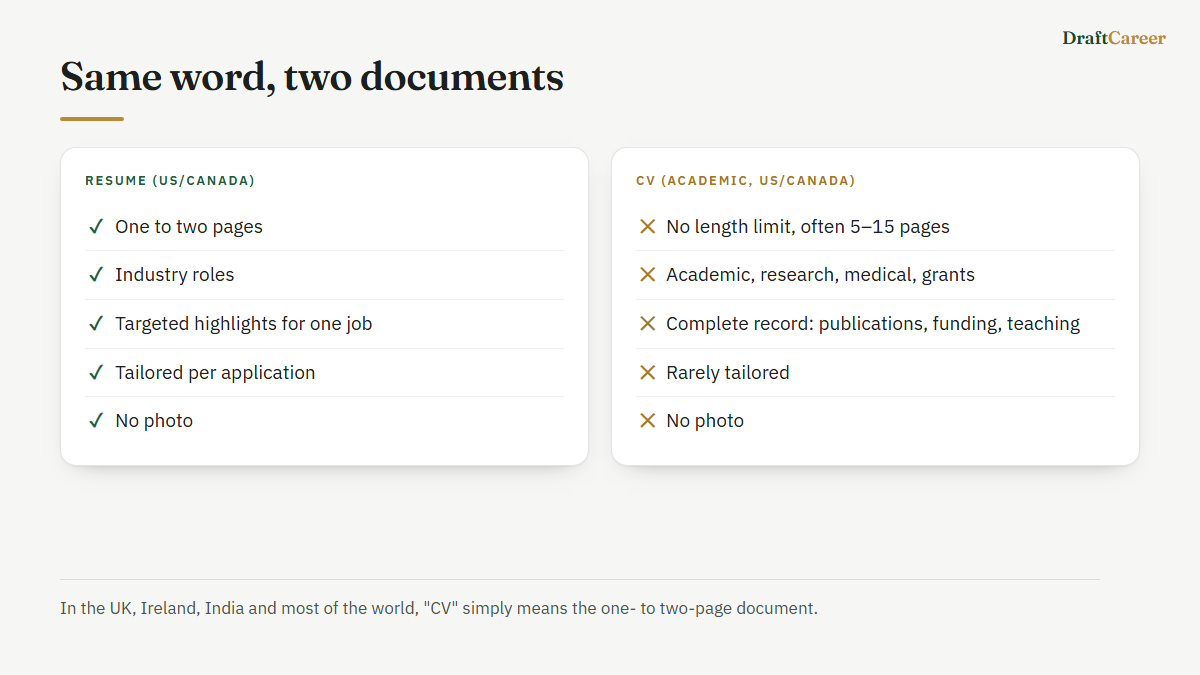Image resolution: width=1200 pixels, height=675 pixels.
Task: Click the text Industry roles
Action: 175,275
